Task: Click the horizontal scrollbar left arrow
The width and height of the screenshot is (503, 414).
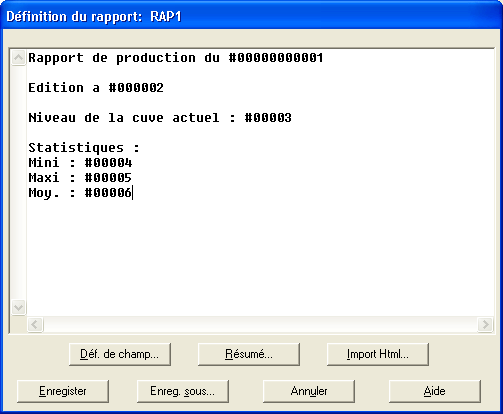Action: pyautogui.click(x=35, y=324)
